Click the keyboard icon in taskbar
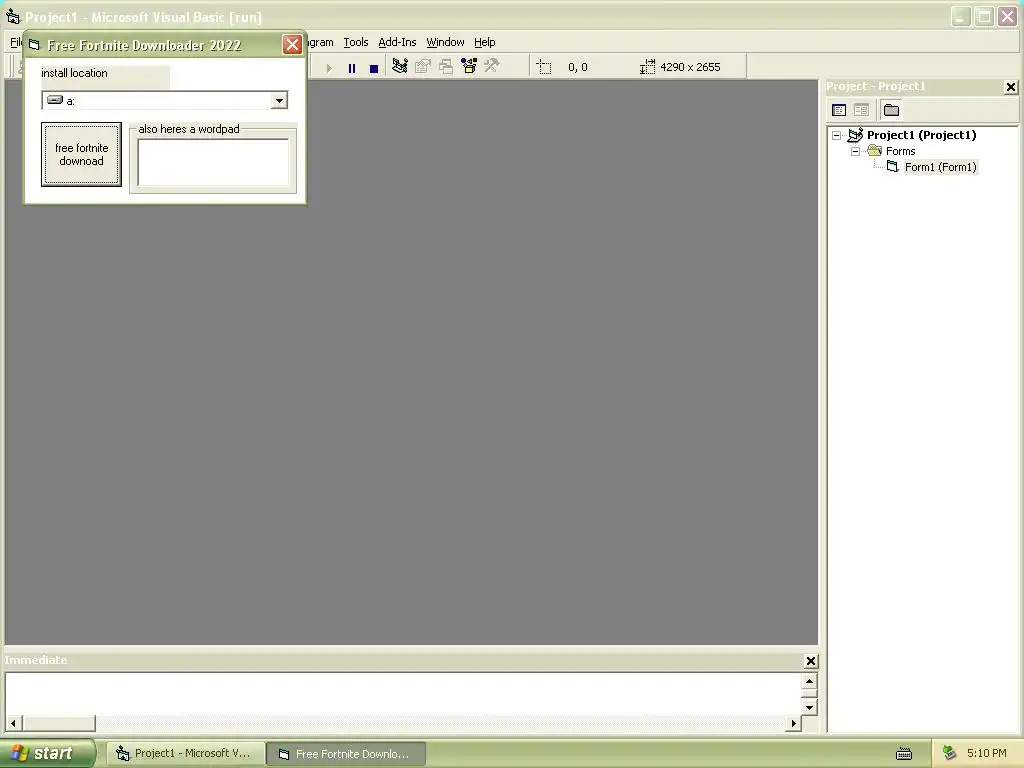The width and height of the screenshot is (1024, 768). 904,754
